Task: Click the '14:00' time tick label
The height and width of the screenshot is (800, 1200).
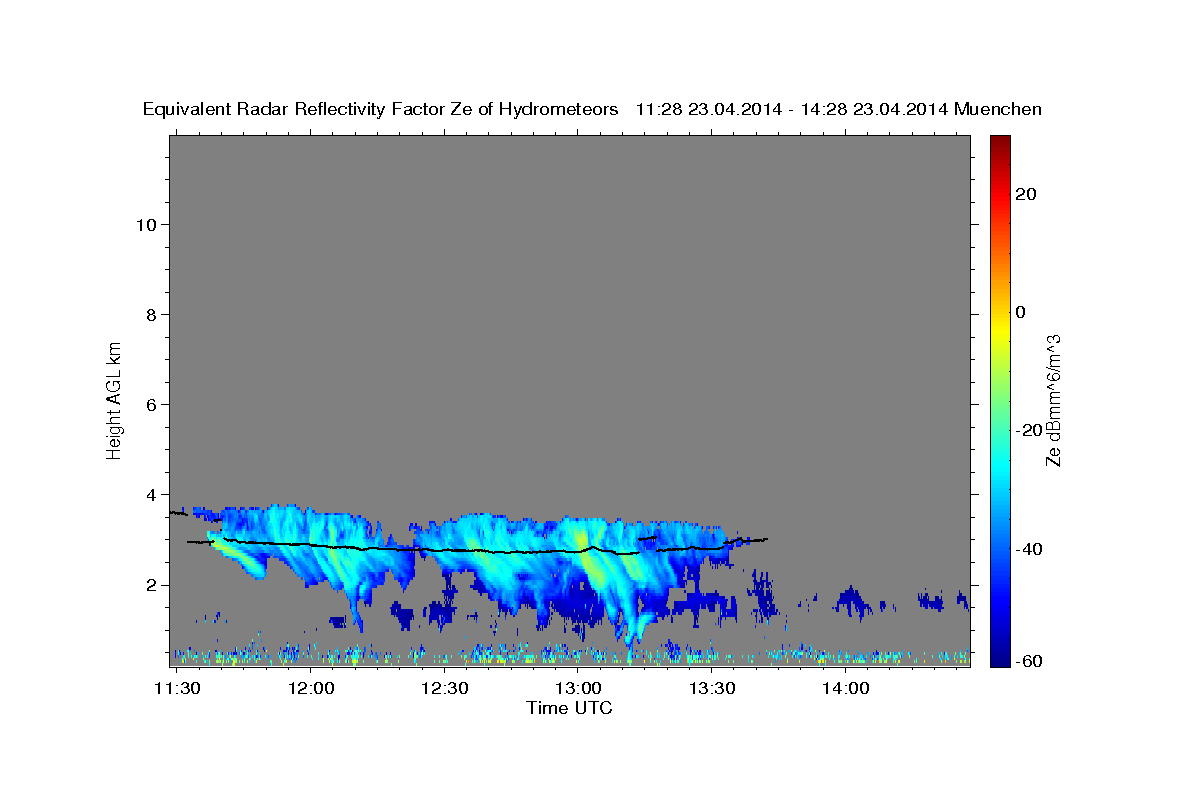Action: pyautogui.click(x=846, y=688)
